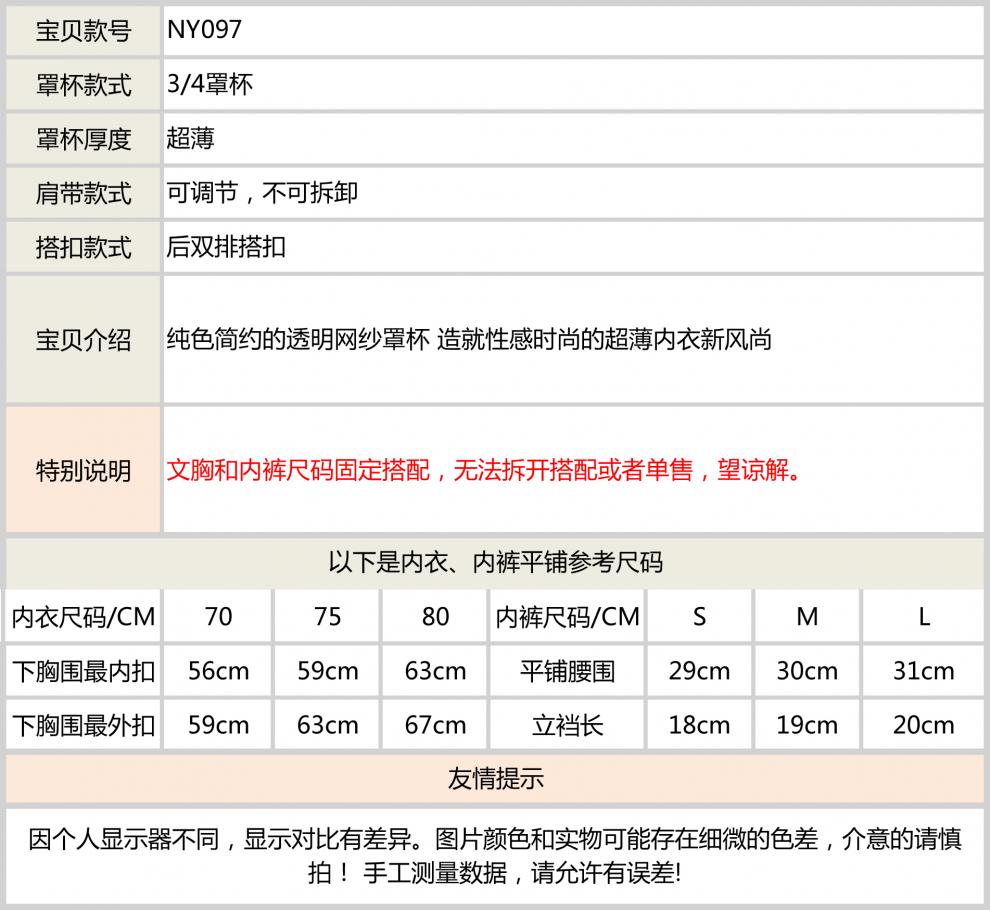Screen dimensions: 990x910
Task: Select the 搭扣款式 label cell
Action: 83,247
